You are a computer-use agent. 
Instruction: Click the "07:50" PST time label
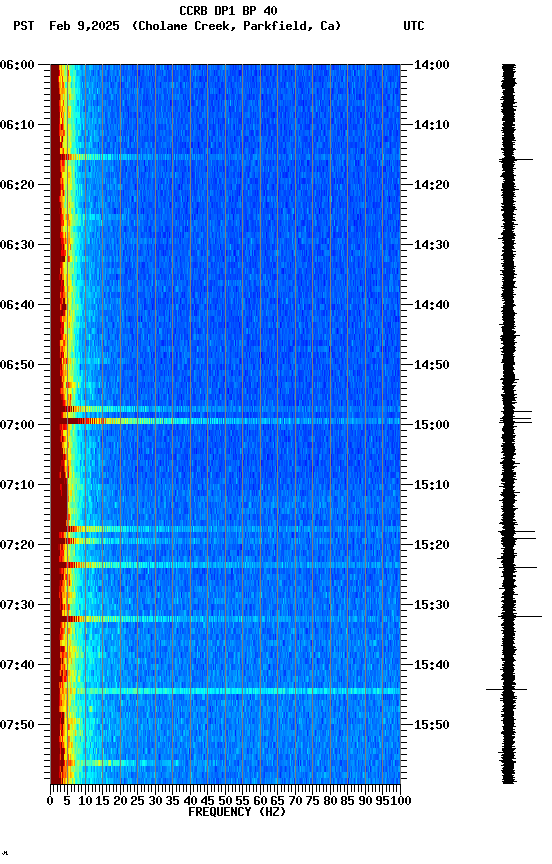pos(17,725)
